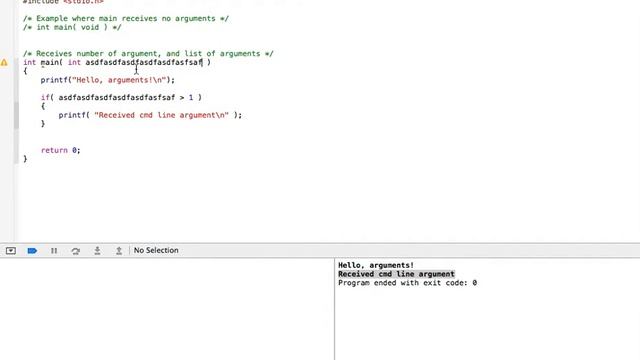Screen dimensions: 640x360
Task: Click the 'return' keyword
Action: click(54, 150)
